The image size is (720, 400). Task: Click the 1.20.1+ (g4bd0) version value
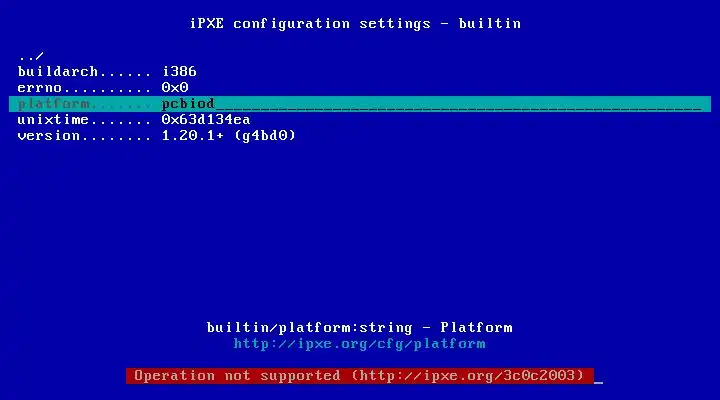(x=228, y=136)
